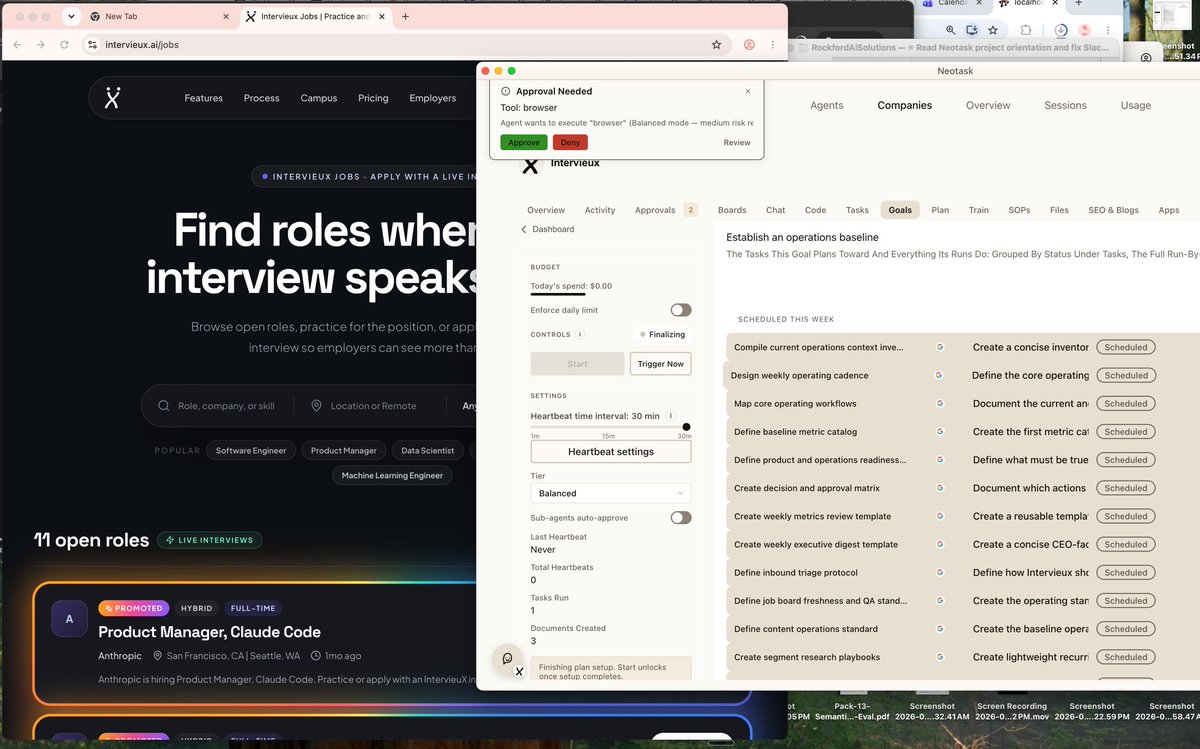1200x749 pixels.
Task: Go back in the Intervieux browser window
Action: (x=16, y=45)
